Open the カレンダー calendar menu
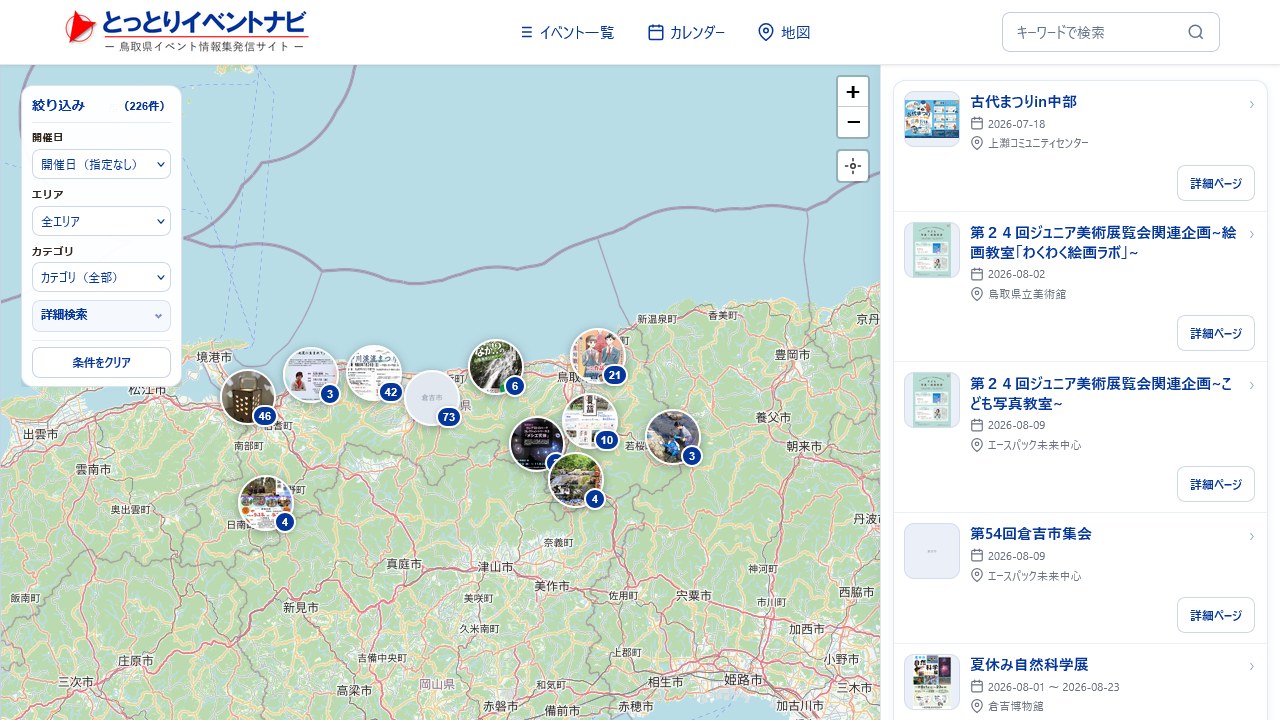 [x=686, y=32]
